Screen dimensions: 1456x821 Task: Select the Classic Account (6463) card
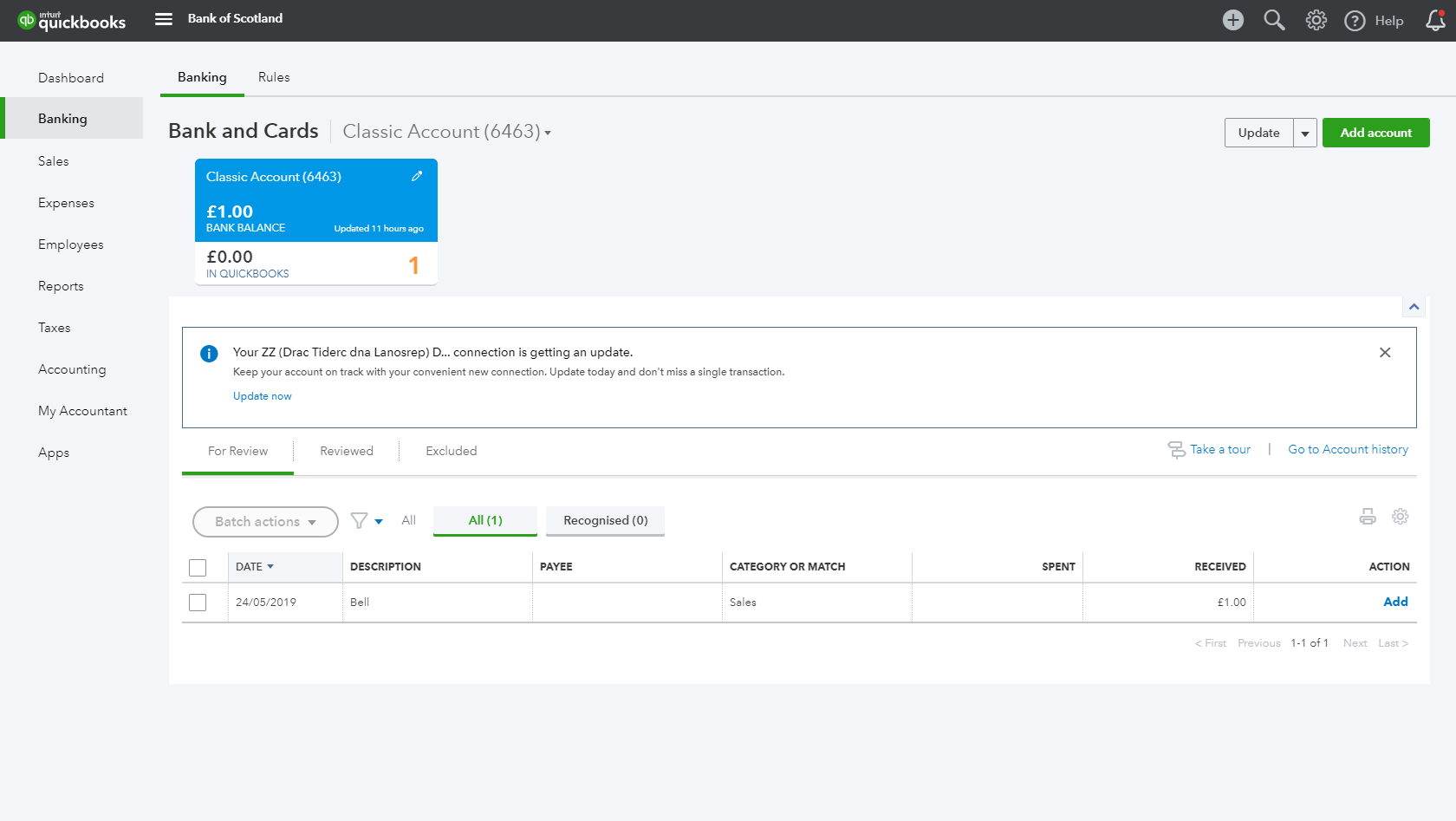pyautogui.click(x=316, y=222)
